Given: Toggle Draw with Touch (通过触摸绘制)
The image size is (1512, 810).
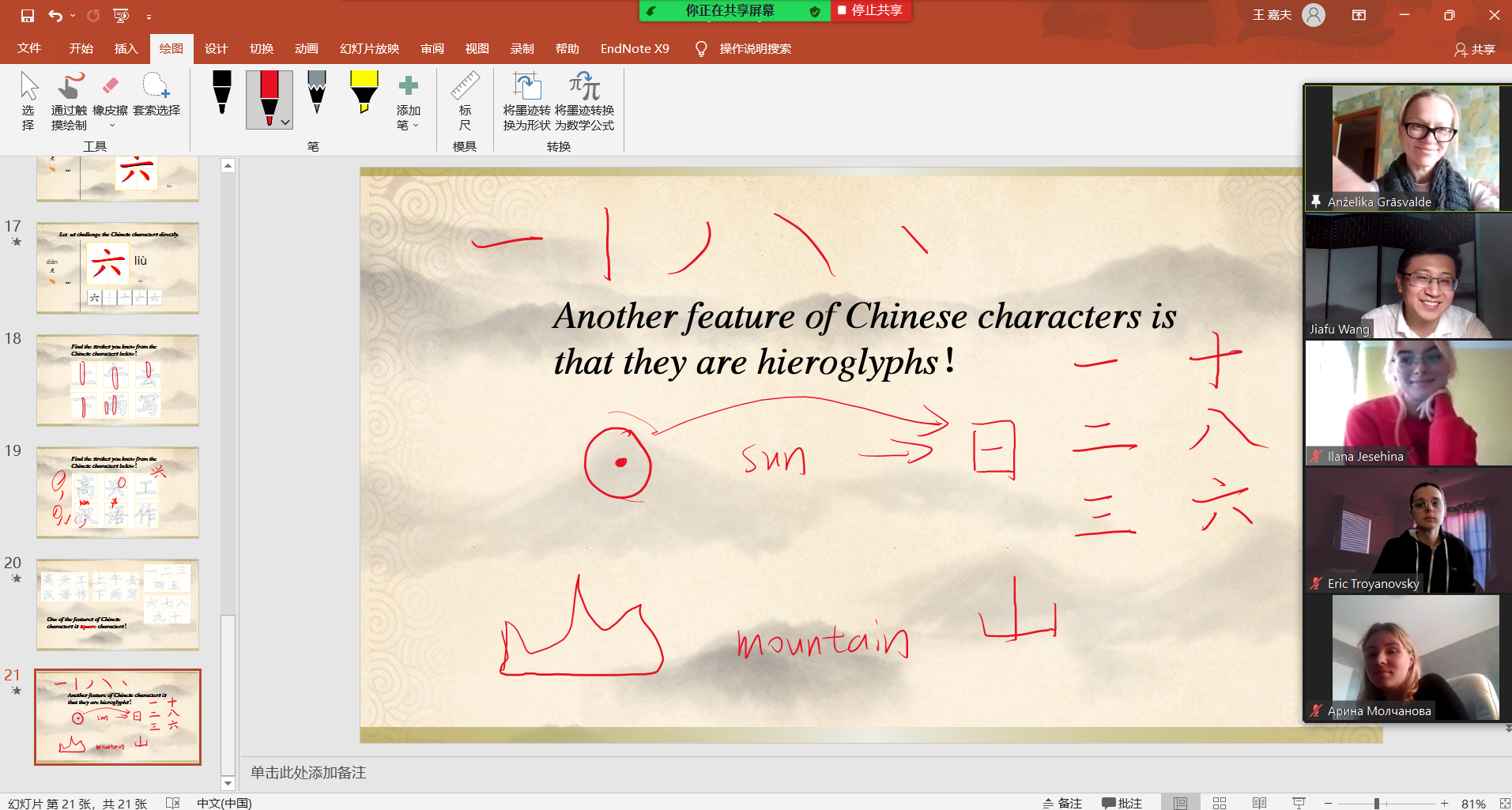Looking at the screenshot, I should (70, 101).
